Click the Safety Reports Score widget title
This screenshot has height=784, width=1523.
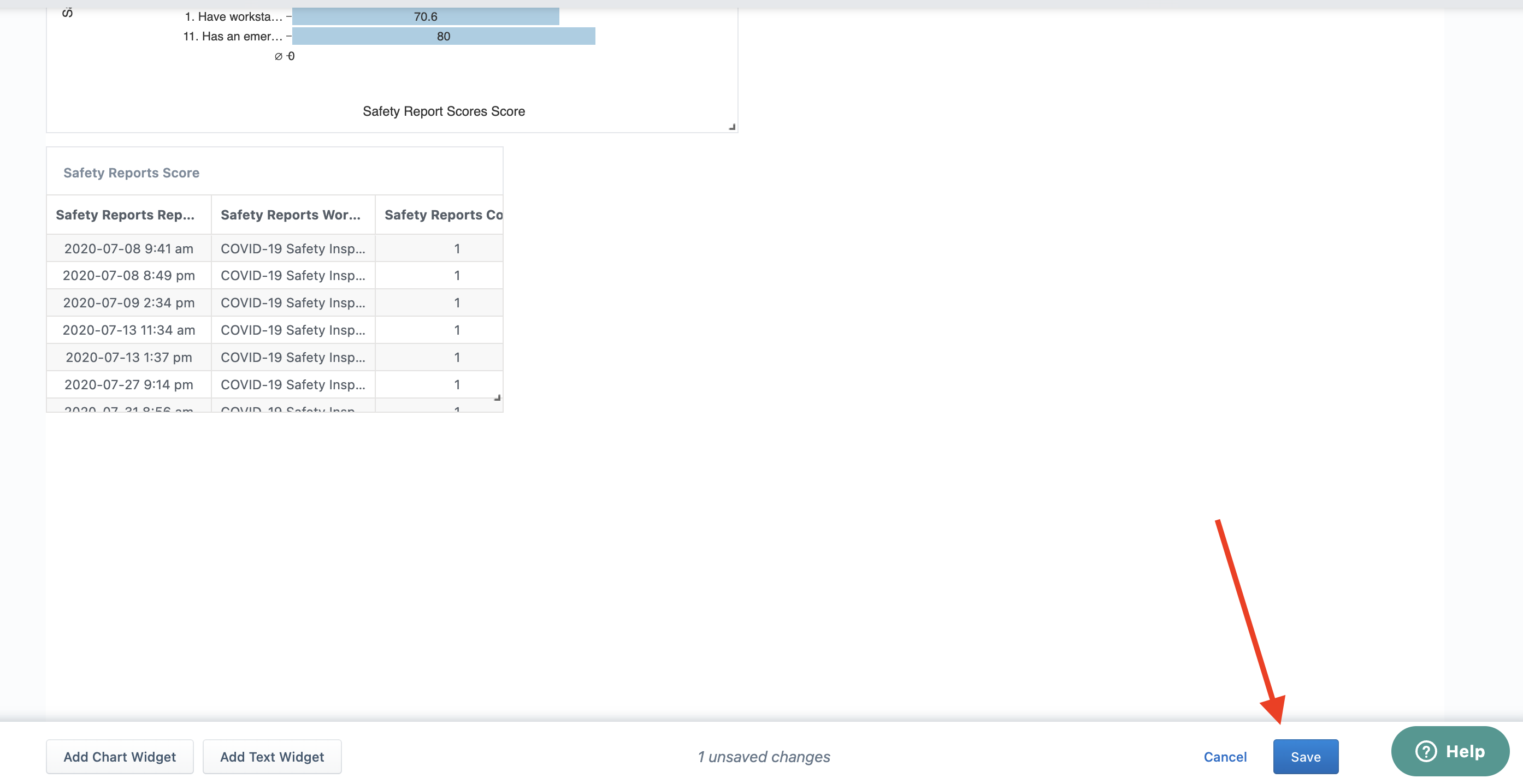point(131,173)
